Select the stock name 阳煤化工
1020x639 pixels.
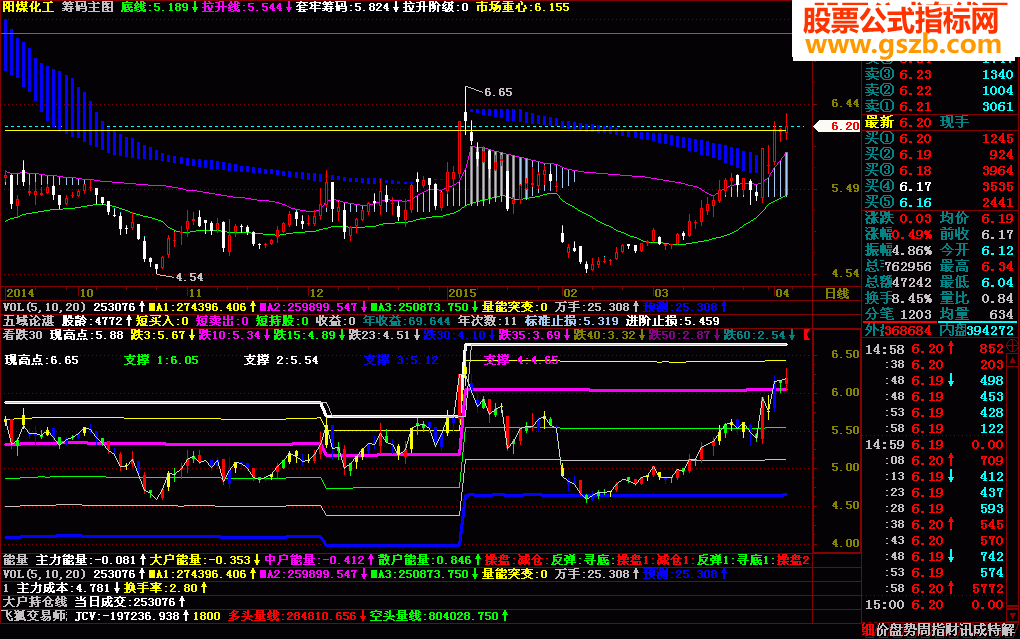(29, 7)
